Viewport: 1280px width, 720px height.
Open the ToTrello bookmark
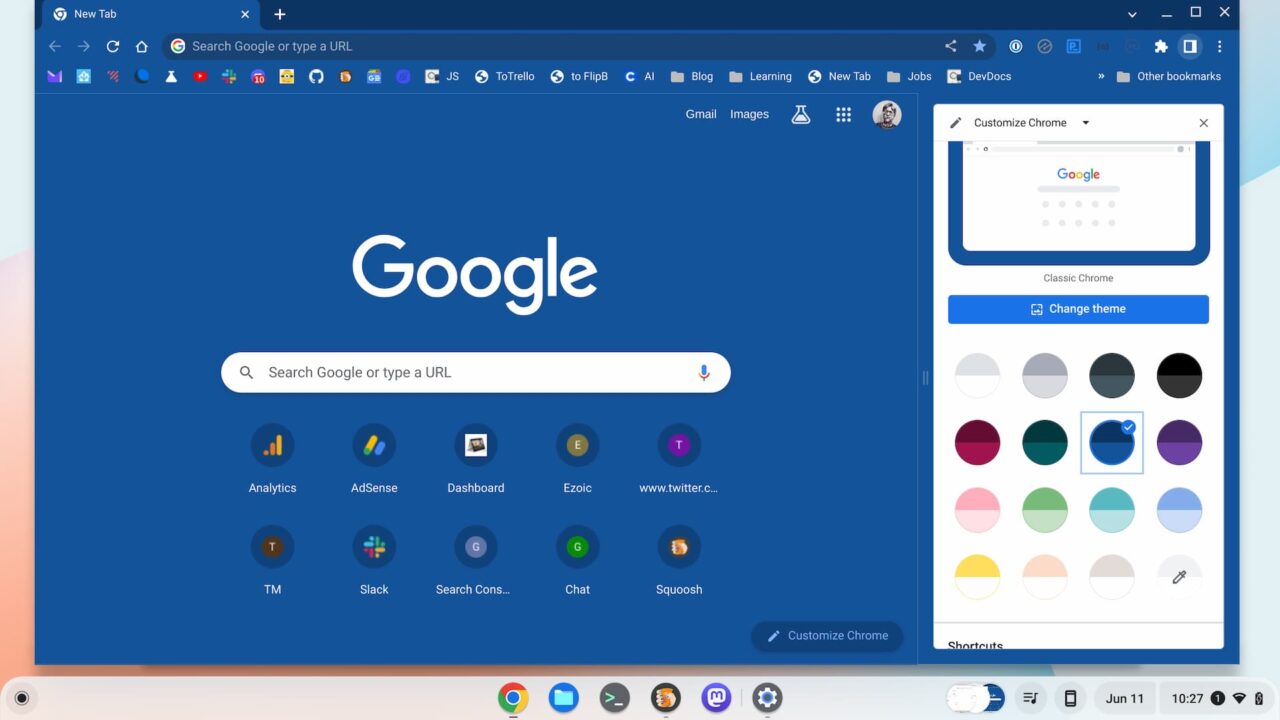click(505, 76)
